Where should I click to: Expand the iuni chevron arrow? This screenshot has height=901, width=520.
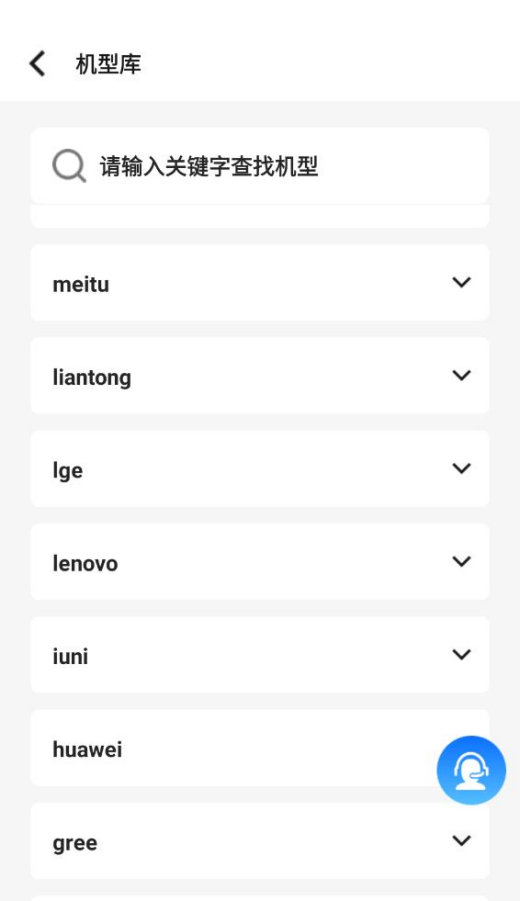pos(461,654)
